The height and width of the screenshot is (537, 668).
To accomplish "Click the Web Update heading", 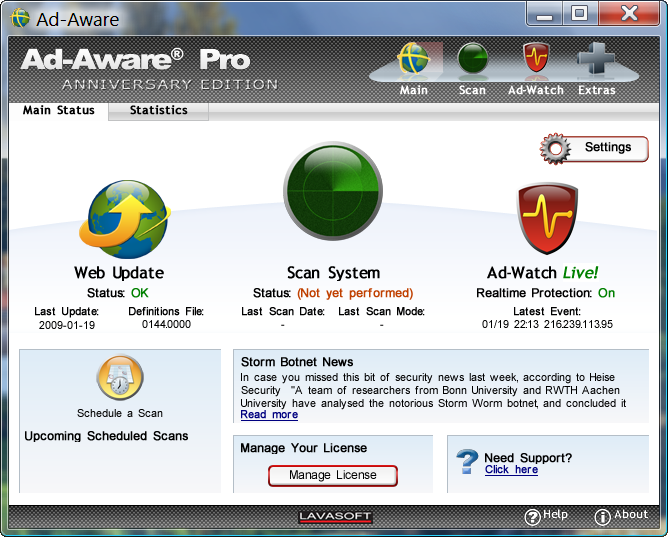I will 119,273.
